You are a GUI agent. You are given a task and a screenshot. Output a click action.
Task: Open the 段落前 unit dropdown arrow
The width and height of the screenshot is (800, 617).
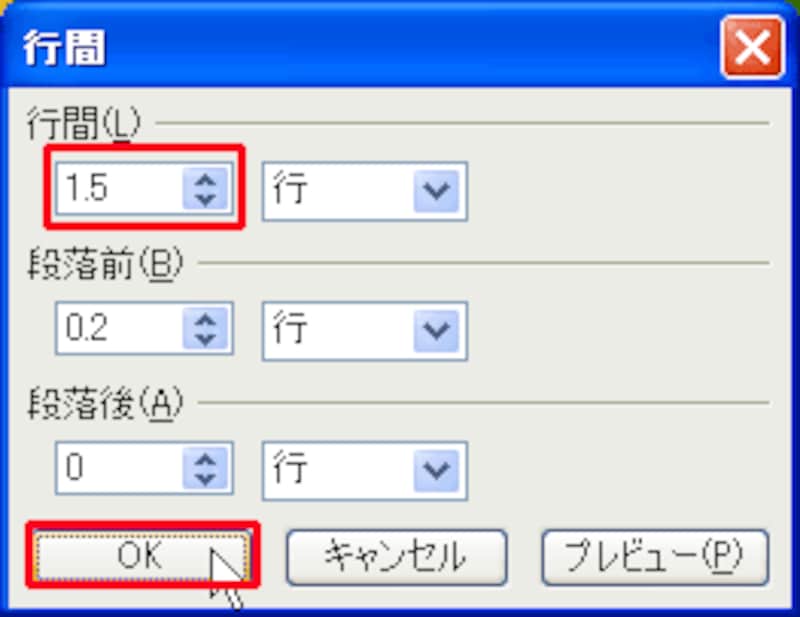click(436, 331)
